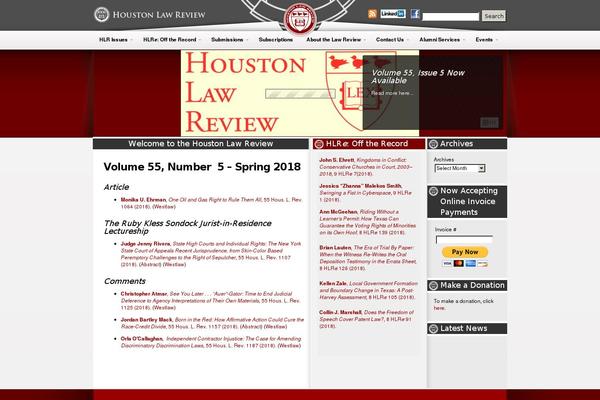Open the Submissions menu
Image resolution: width=600 pixels, height=400 pixels.
pyautogui.click(x=230, y=40)
